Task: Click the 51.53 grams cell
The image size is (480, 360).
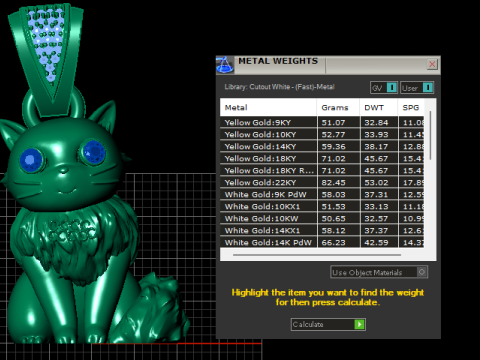Action: (x=339, y=206)
